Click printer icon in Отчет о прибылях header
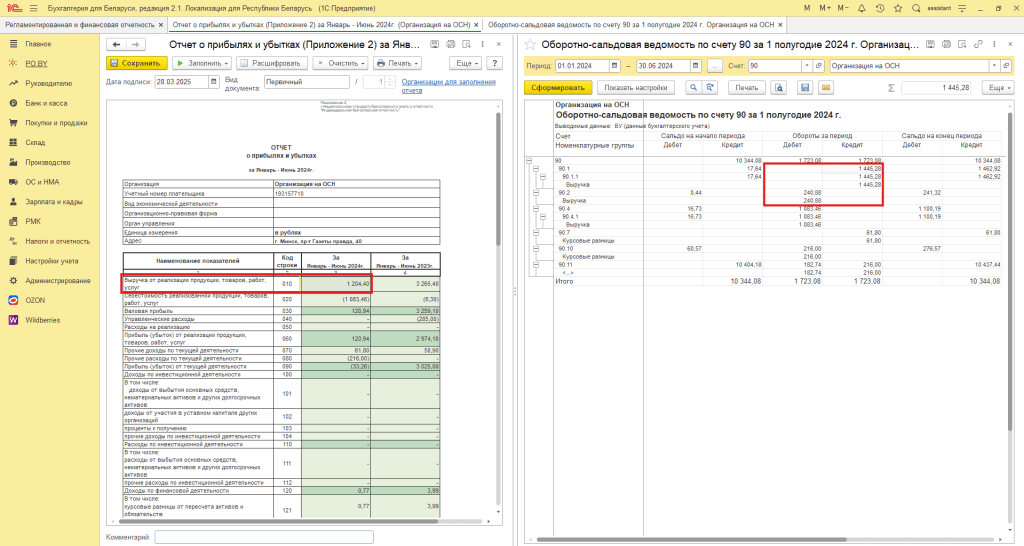This screenshot has width=1024, height=546. click(450, 44)
